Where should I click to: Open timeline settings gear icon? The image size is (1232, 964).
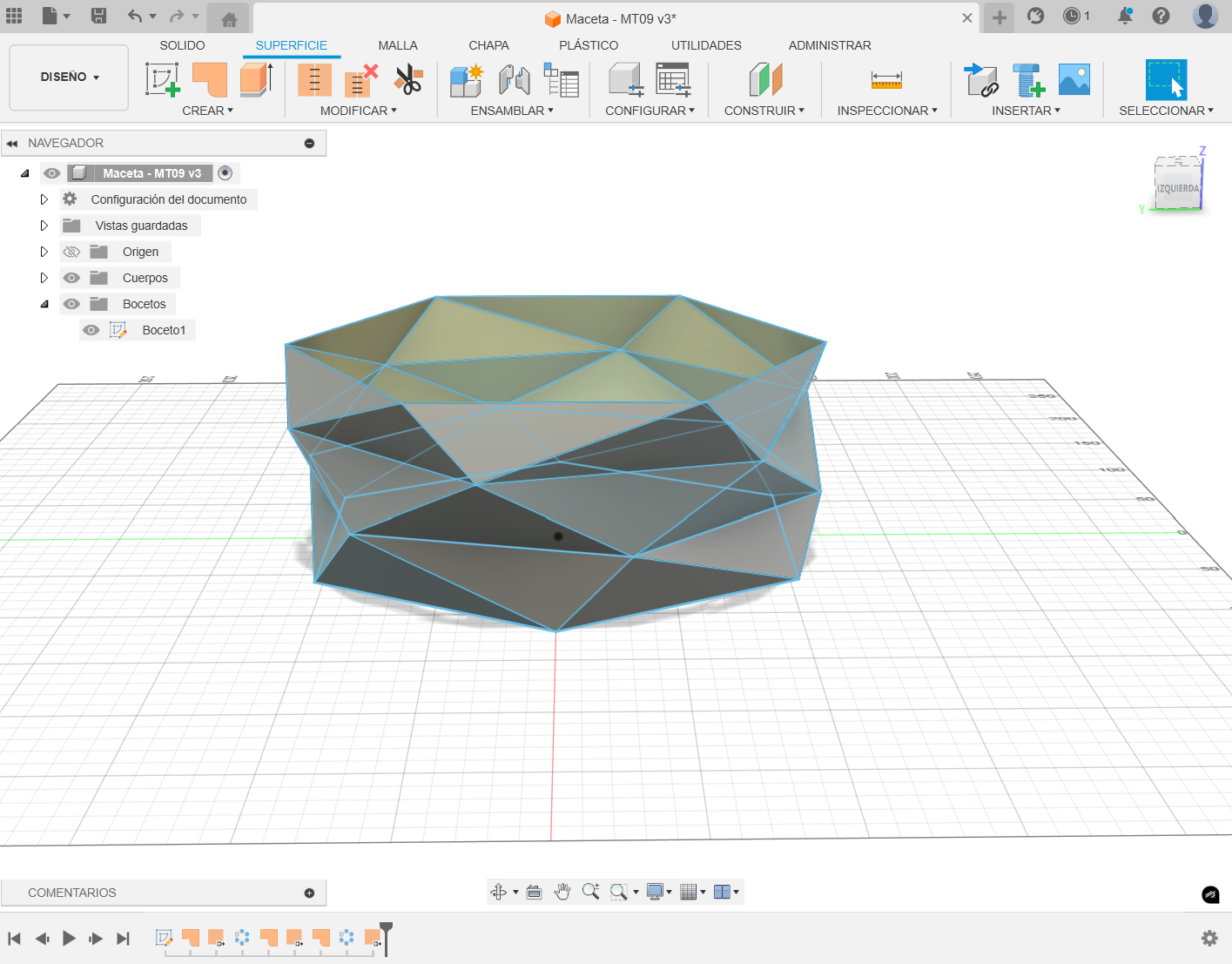click(1209, 938)
